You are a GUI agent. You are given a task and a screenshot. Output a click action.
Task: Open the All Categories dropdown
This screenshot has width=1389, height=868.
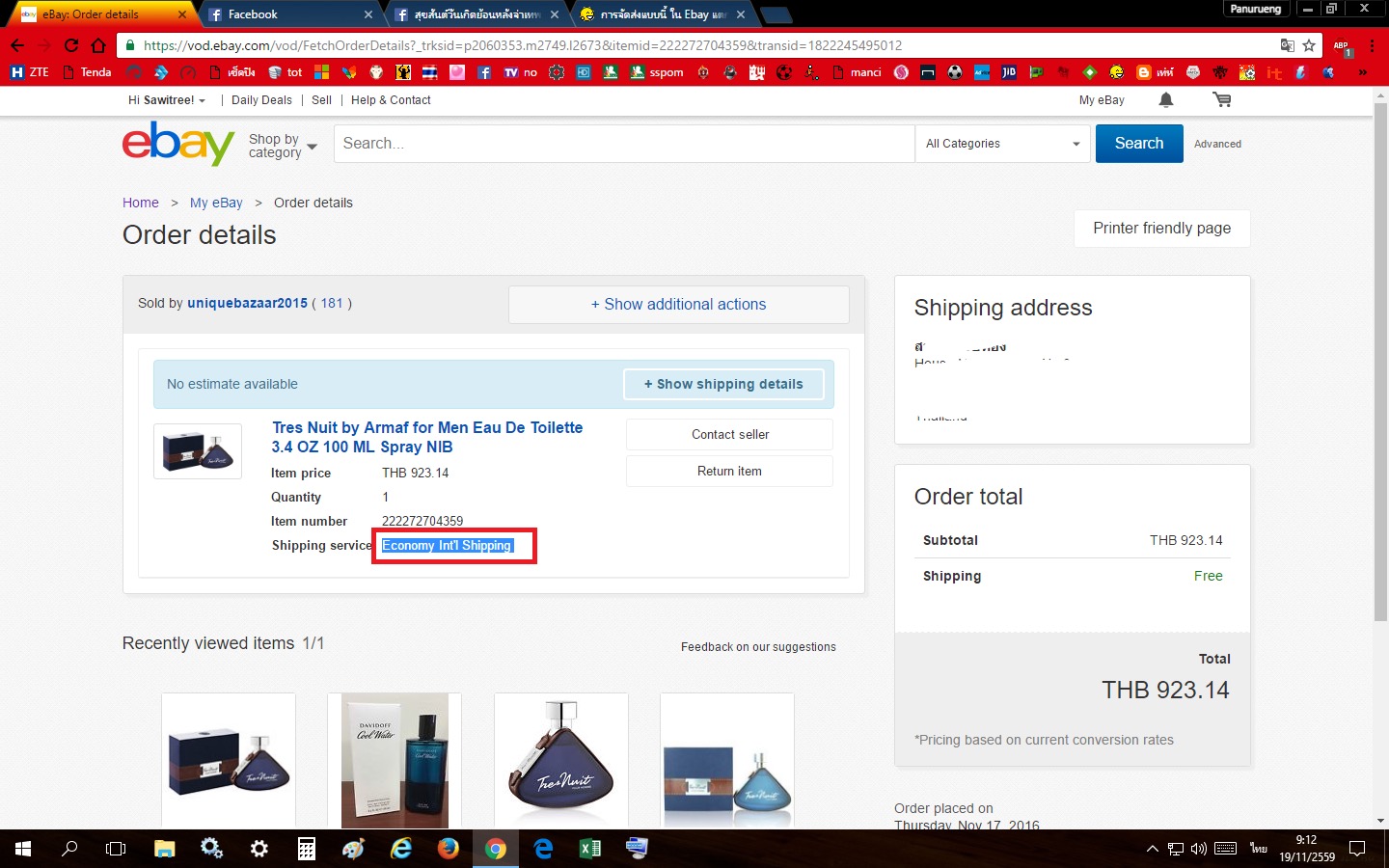click(1002, 144)
